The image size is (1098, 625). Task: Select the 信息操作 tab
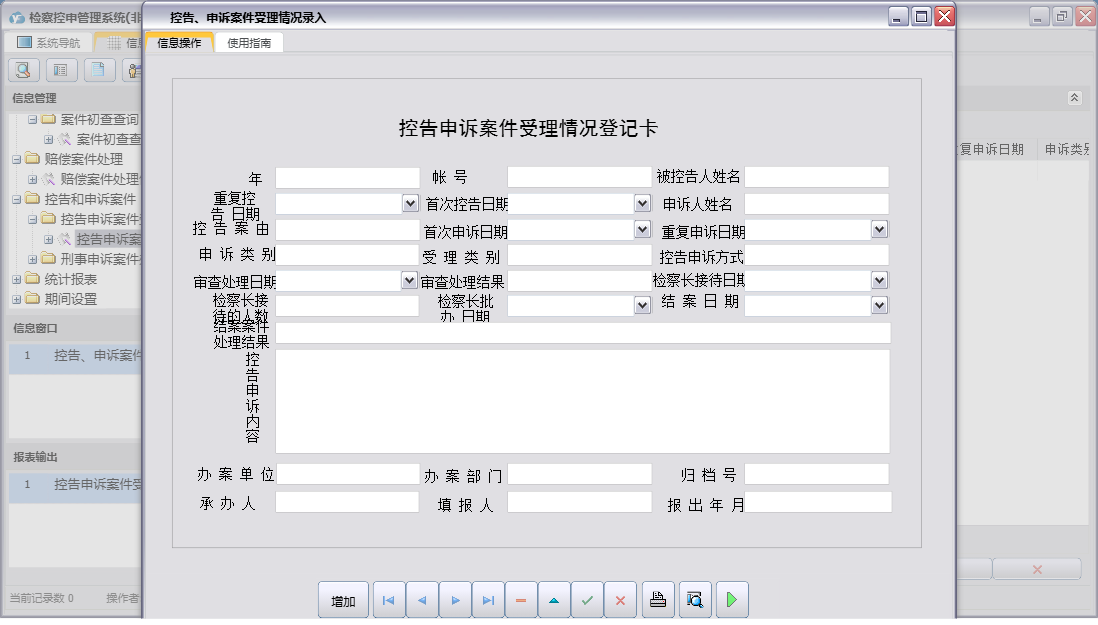(179, 43)
